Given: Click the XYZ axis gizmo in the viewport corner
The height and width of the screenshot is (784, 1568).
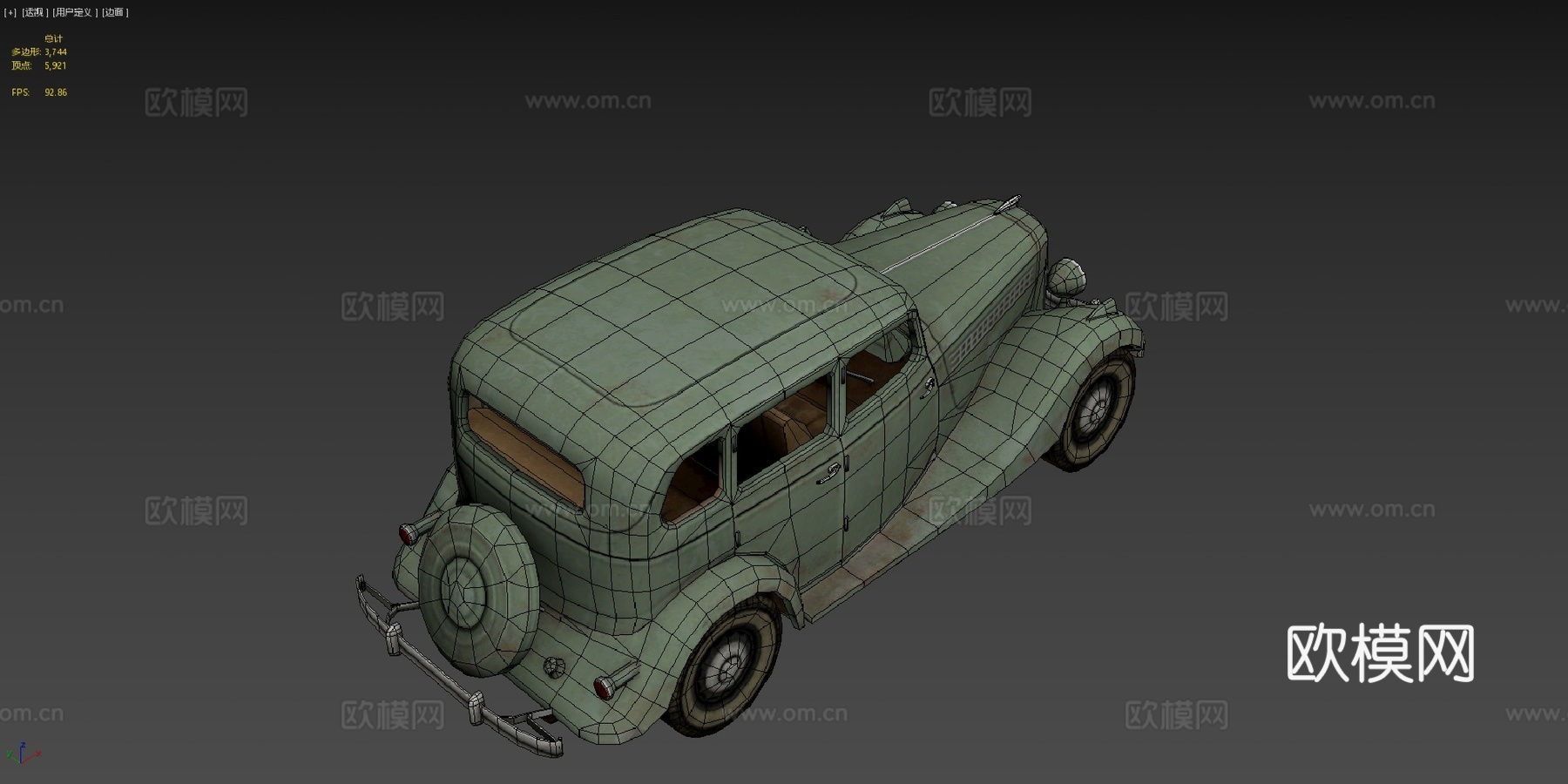Looking at the screenshot, I should 22,754.
